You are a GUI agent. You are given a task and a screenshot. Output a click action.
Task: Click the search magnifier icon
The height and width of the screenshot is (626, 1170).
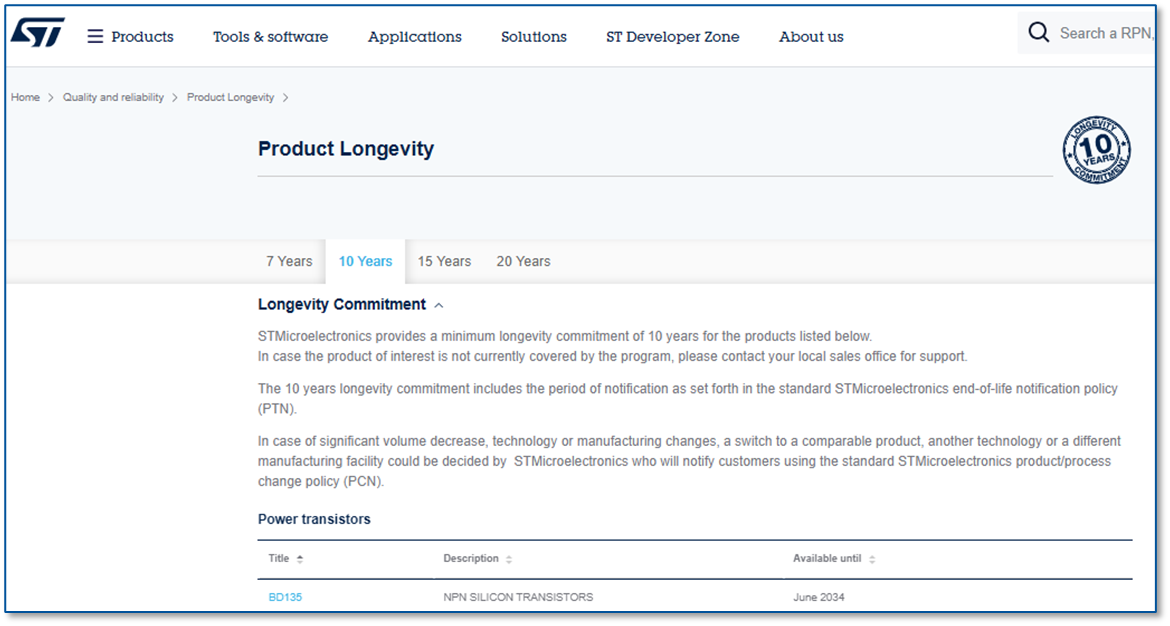click(1039, 33)
